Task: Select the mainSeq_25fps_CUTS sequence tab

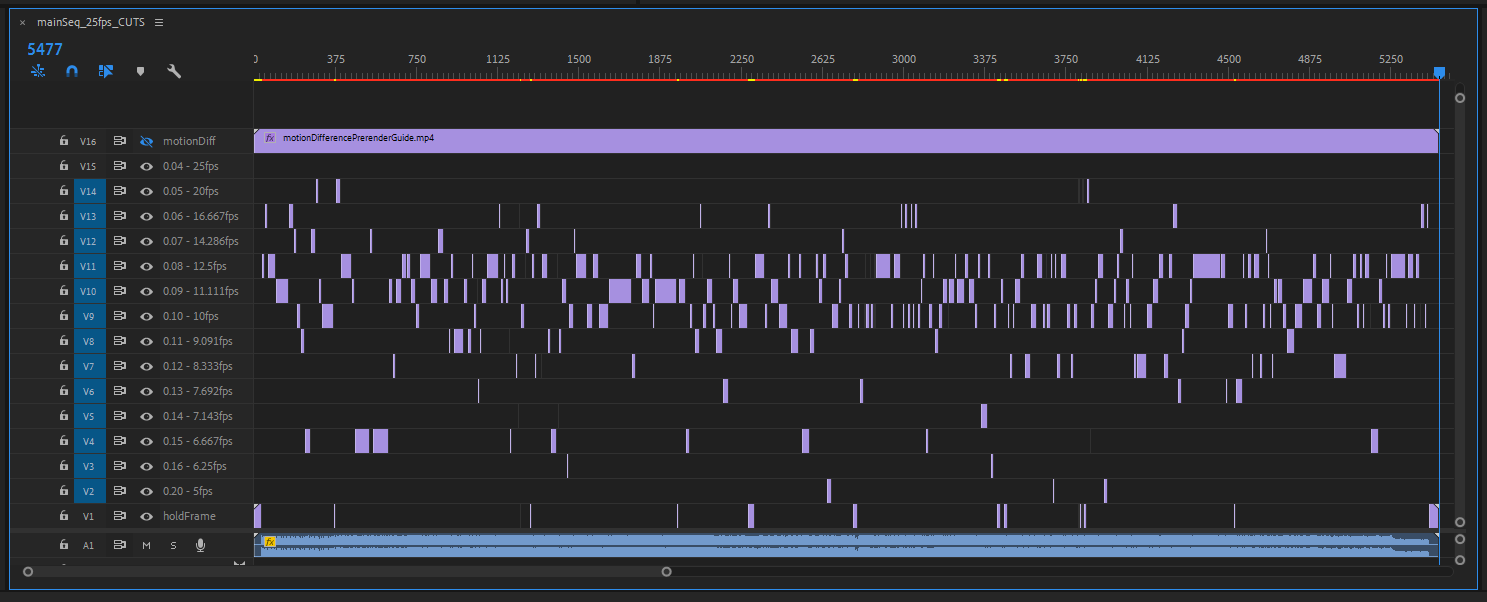Action: tap(90, 22)
